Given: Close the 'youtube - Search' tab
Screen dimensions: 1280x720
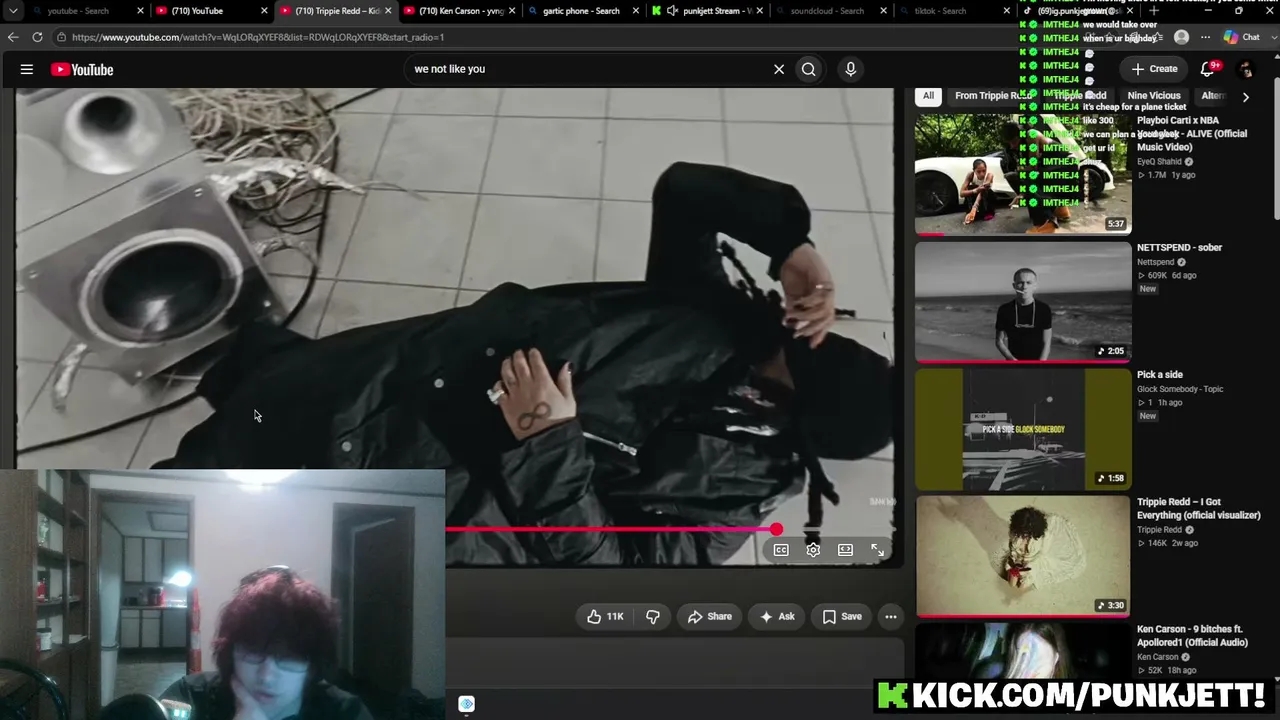Looking at the screenshot, I should (x=140, y=11).
